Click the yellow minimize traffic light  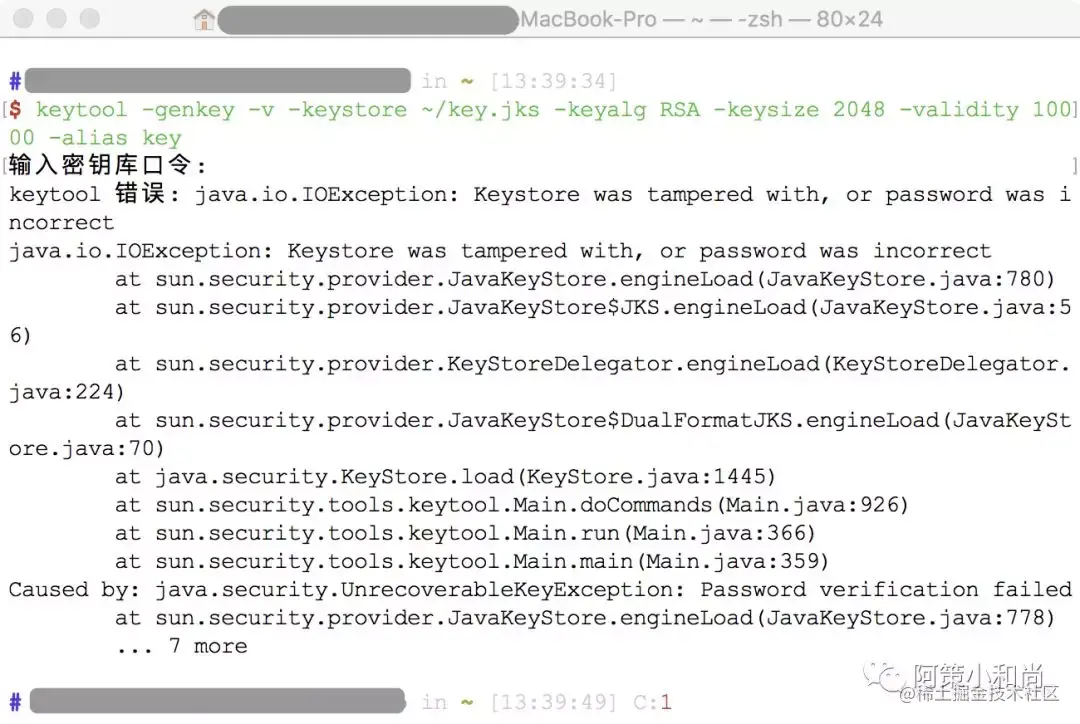click(56, 18)
